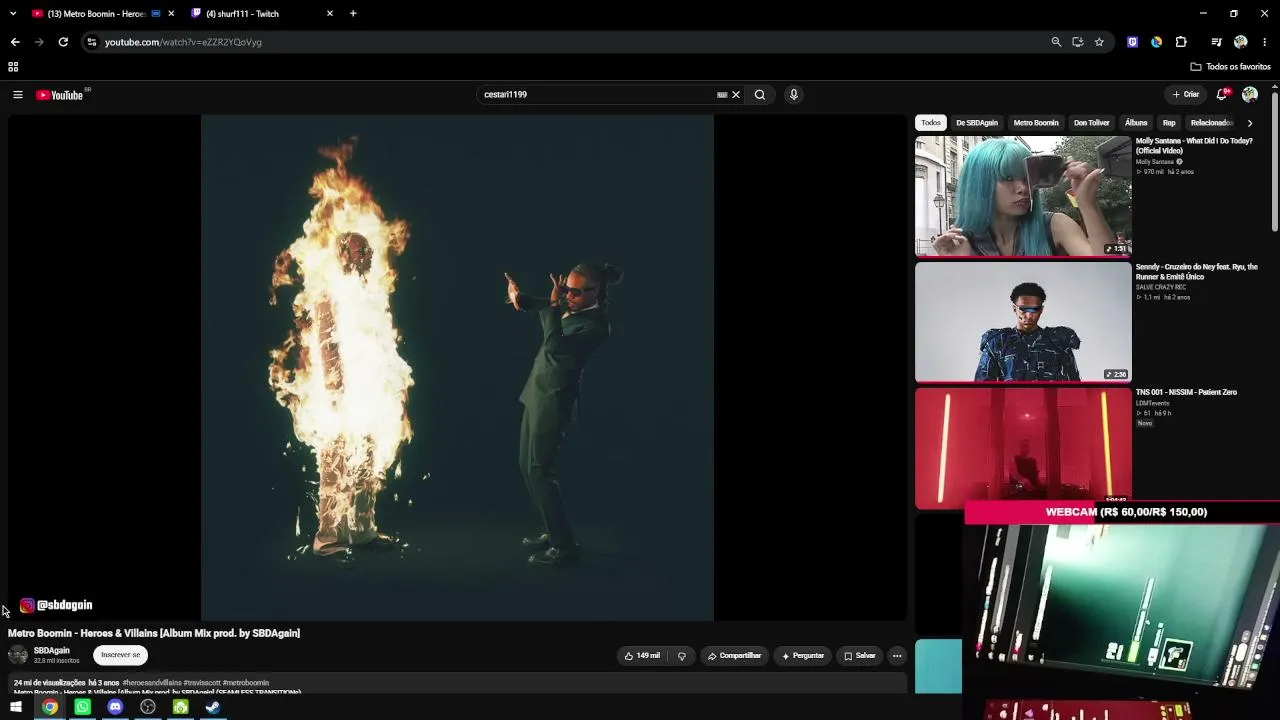
Task: Open the browser media controls icon
Action: (x=1216, y=42)
